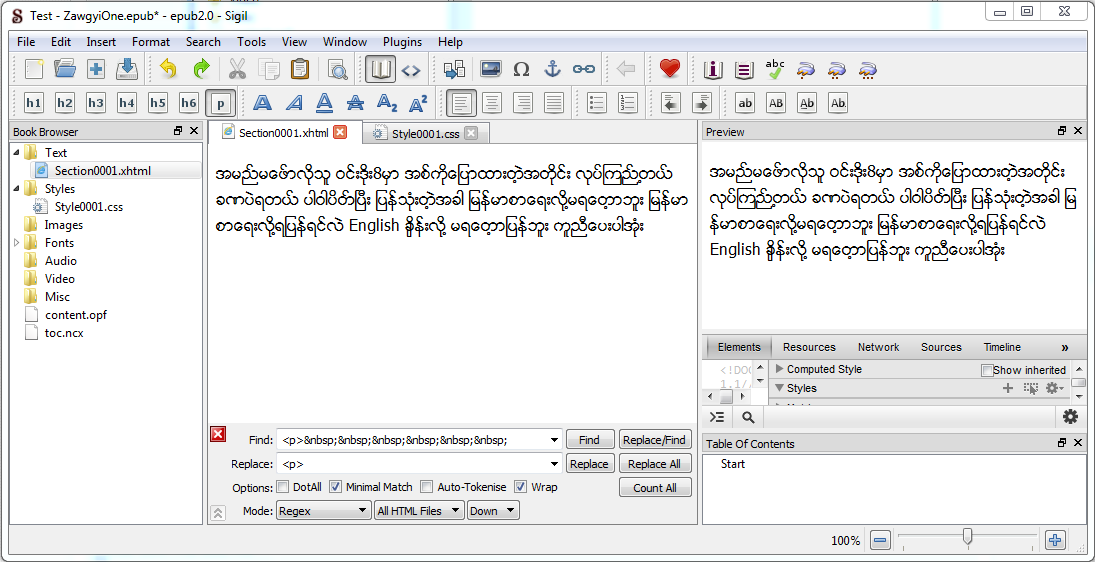Apply superscript A2 icon
Image resolution: width=1095 pixels, height=562 pixels.
coord(418,103)
